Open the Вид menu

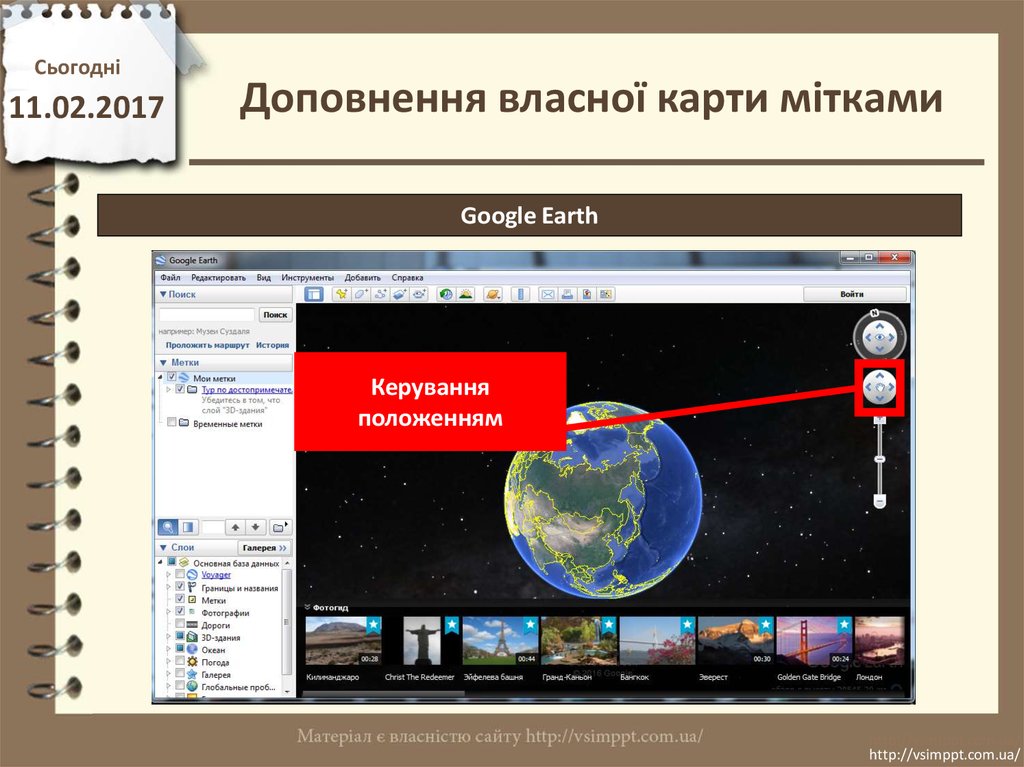(264, 278)
